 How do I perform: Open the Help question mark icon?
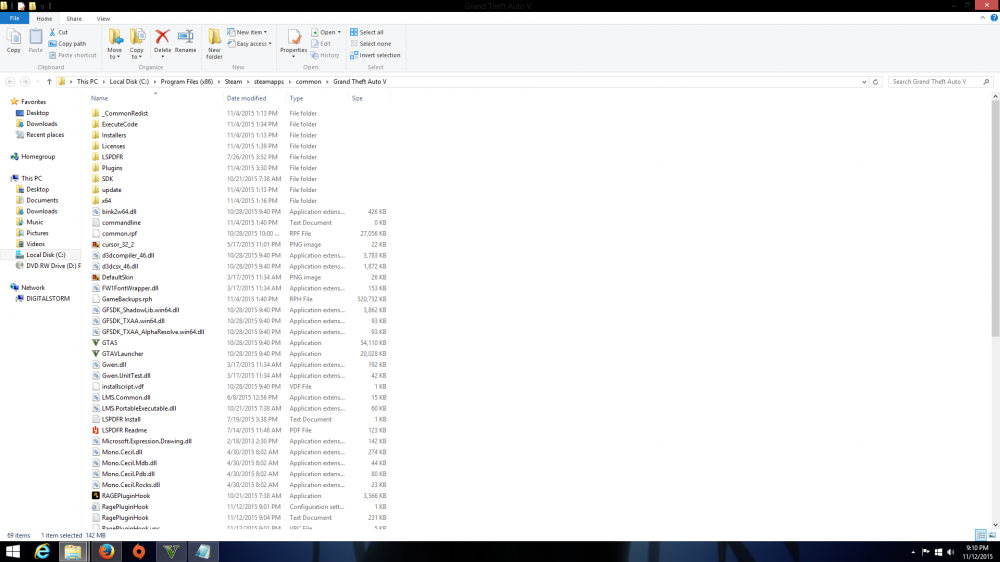(994, 18)
